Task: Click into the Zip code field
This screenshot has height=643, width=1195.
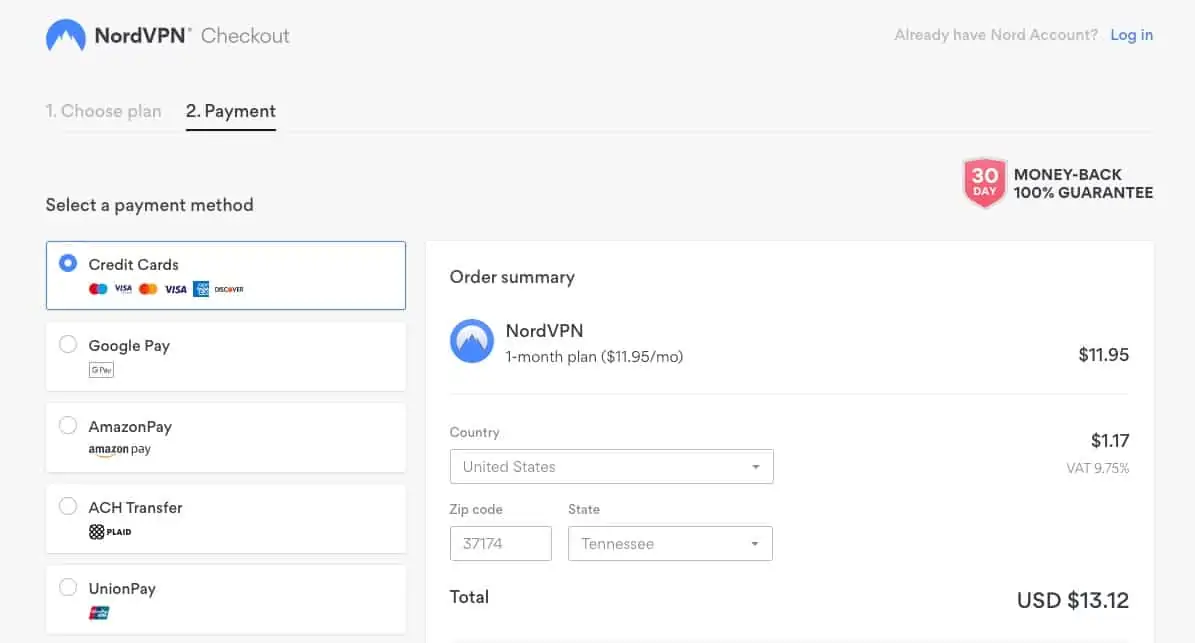Action: pos(500,544)
